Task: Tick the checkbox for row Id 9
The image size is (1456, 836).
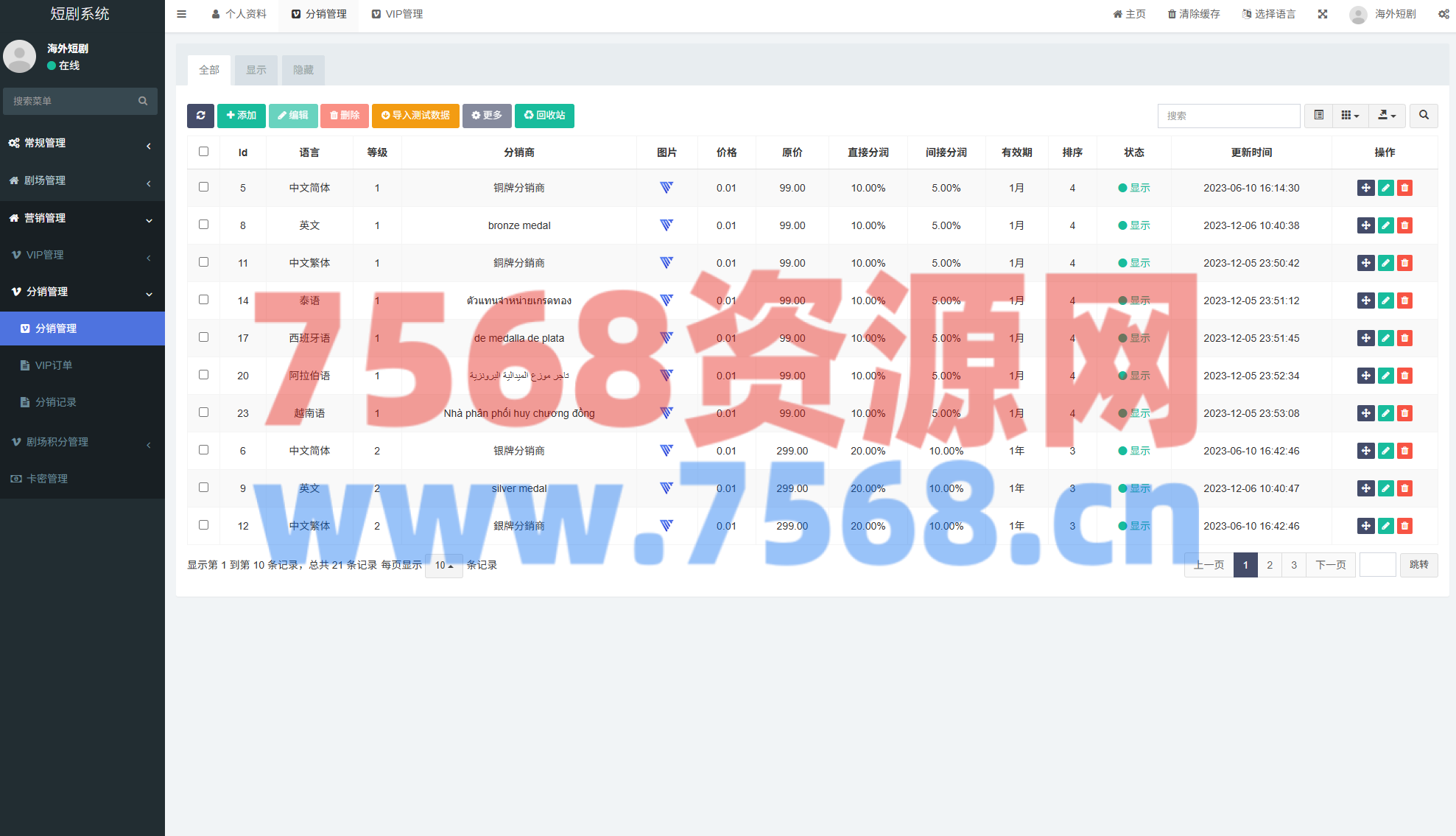Action: click(x=204, y=488)
